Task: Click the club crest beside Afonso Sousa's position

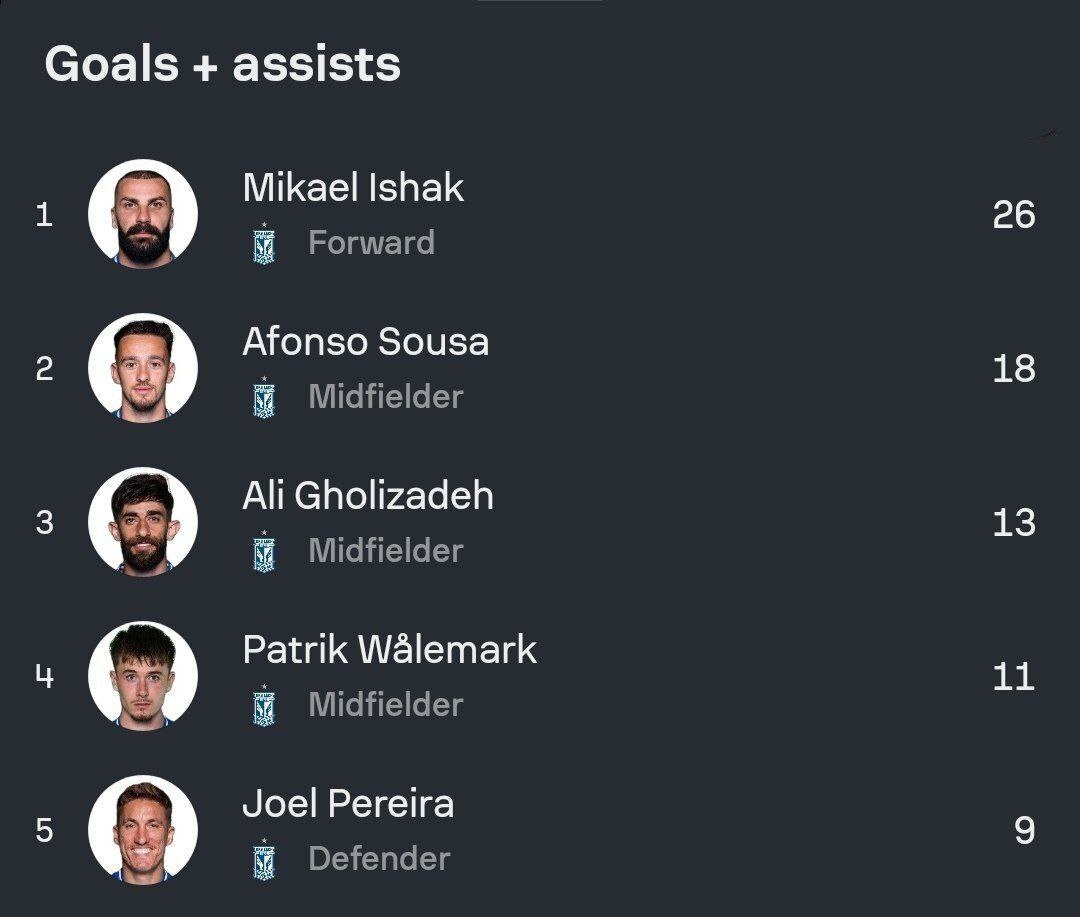Action: point(264,397)
